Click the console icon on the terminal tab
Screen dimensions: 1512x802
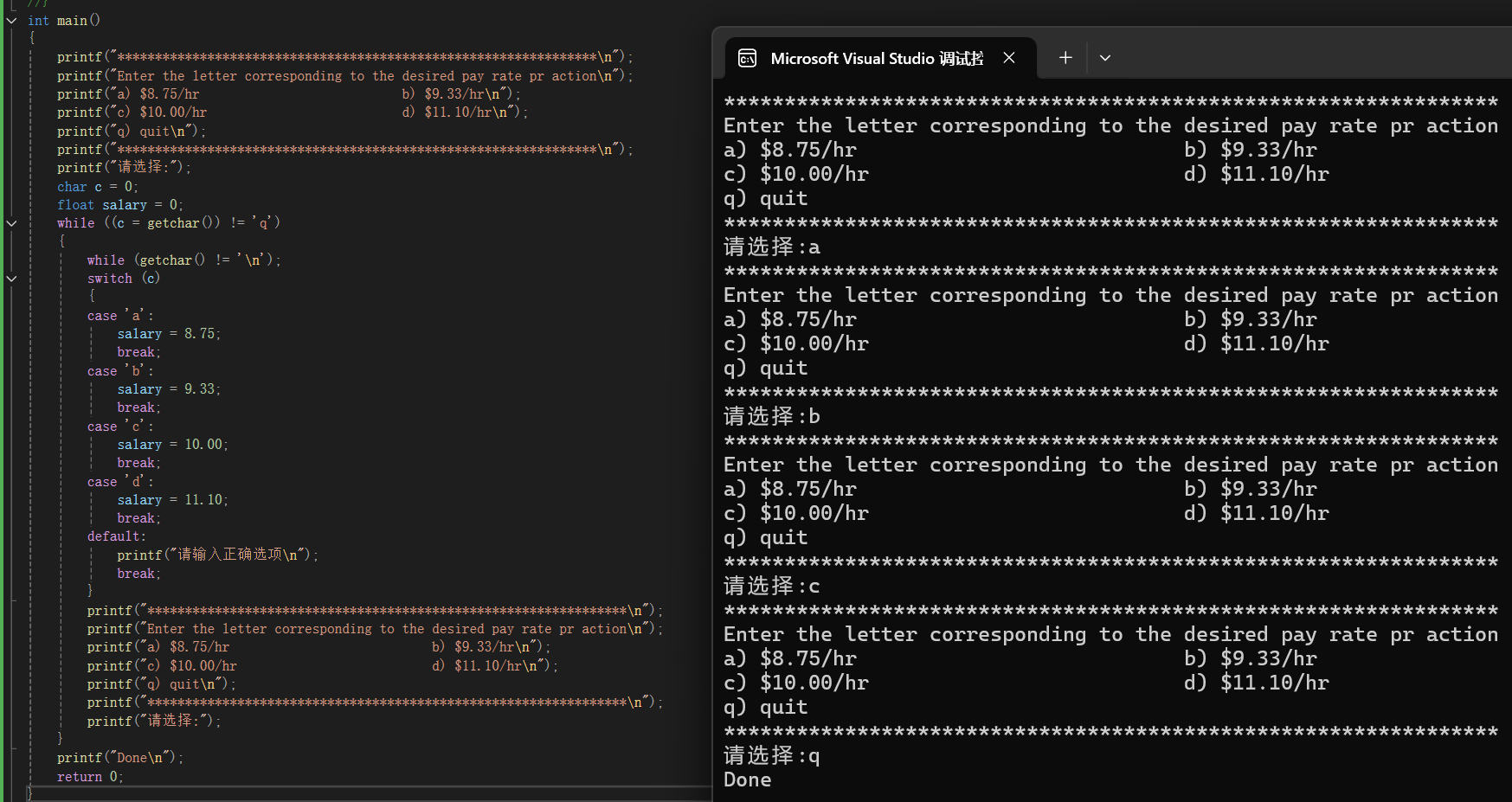(x=747, y=58)
